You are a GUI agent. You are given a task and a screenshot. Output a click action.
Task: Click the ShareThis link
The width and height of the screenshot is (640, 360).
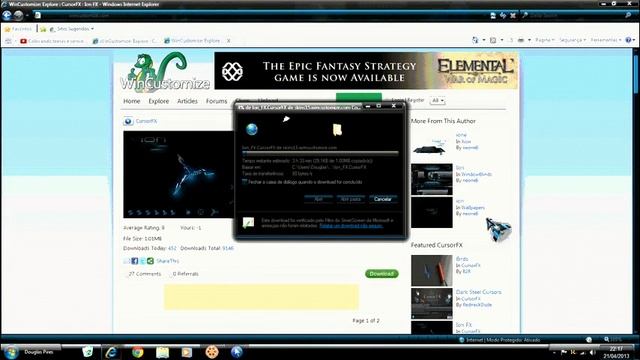point(167,261)
